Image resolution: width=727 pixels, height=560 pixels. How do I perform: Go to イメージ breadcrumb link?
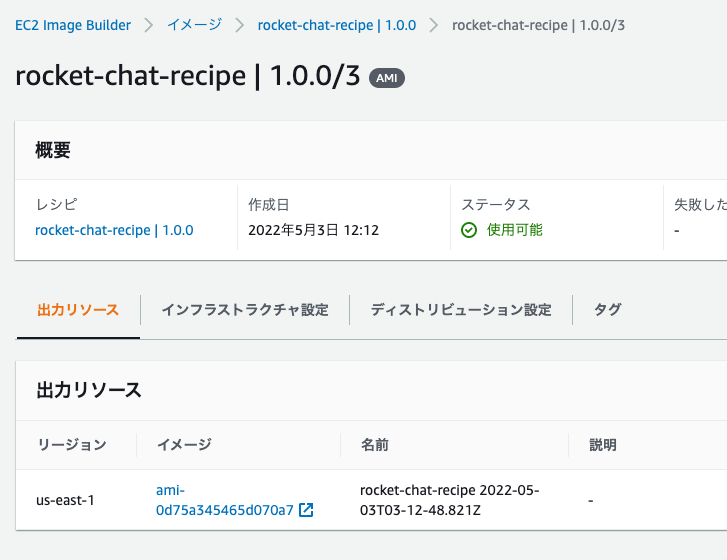point(194,25)
